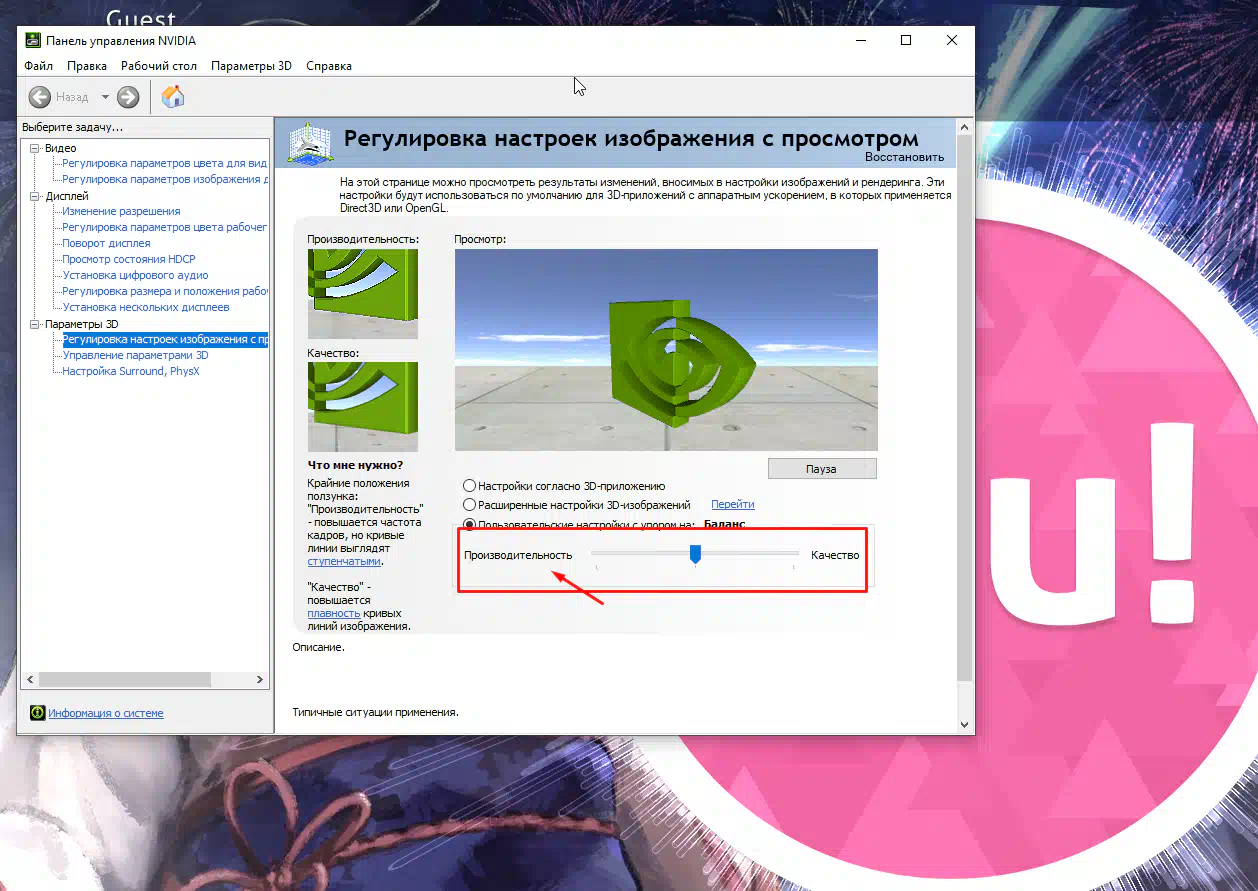This screenshot has height=891, width=1258.
Task: Open the ступенчатыми help link
Action: (343, 561)
